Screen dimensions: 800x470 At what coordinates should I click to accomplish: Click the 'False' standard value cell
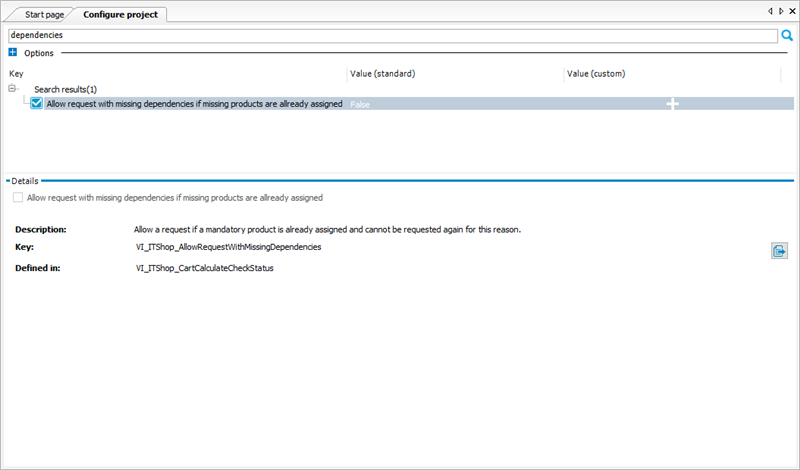tap(360, 104)
